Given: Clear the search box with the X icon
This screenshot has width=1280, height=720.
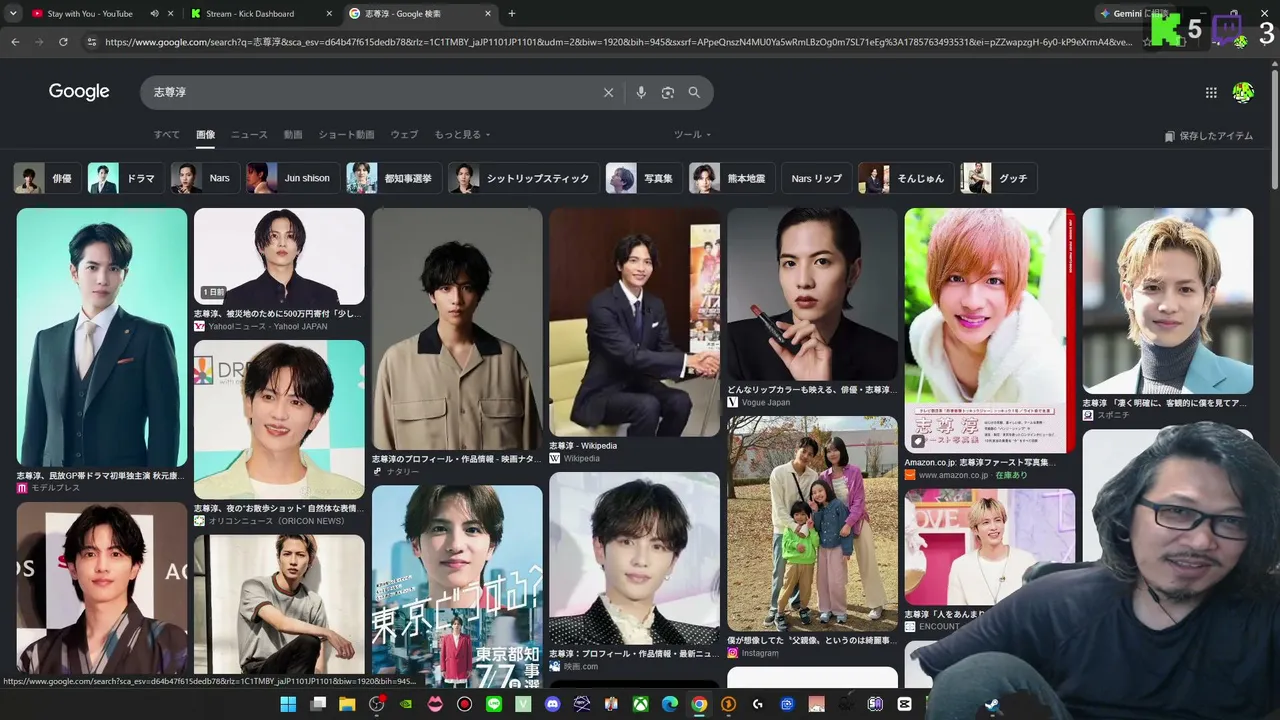Looking at the screenshot, I should pos(608,93).
